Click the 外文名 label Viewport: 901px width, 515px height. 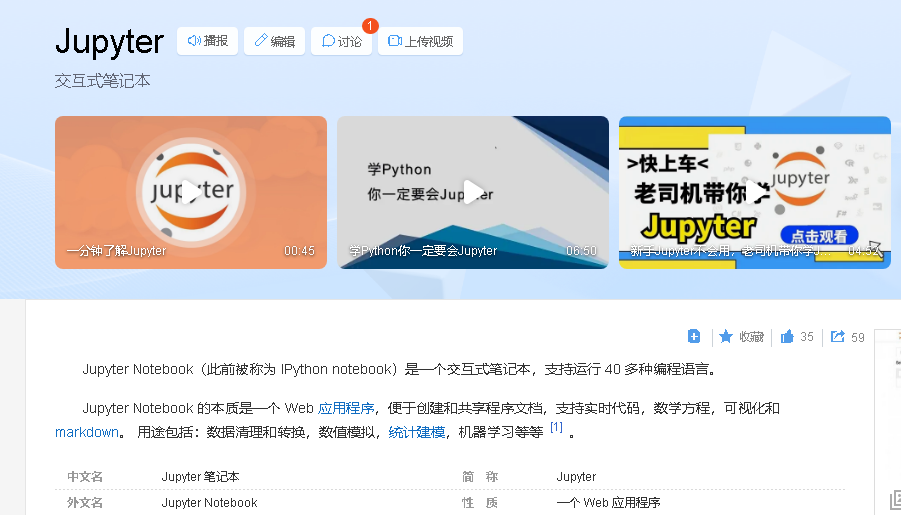coord(85,502)
